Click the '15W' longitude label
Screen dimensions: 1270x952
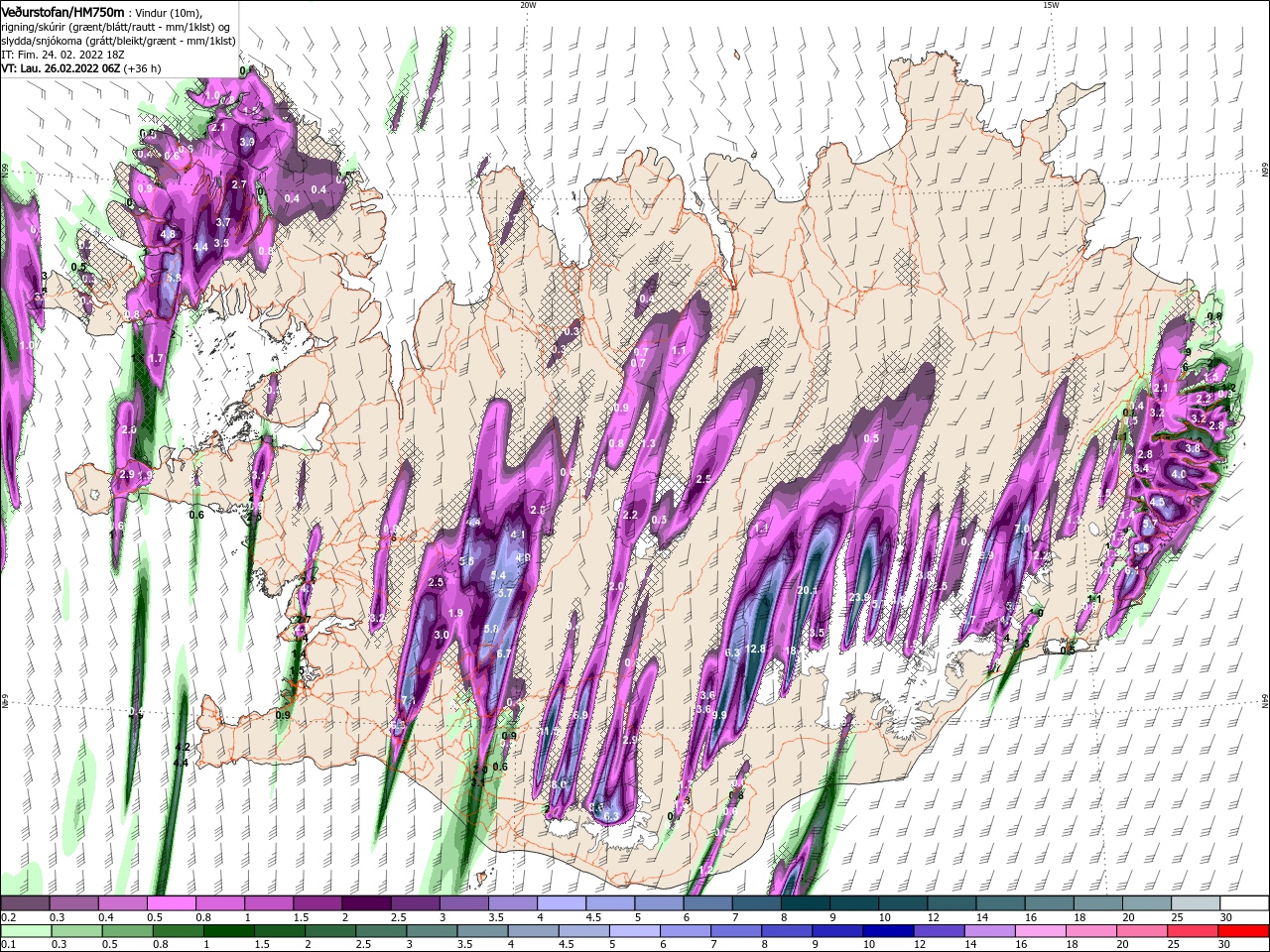(x=1051, y=5)
